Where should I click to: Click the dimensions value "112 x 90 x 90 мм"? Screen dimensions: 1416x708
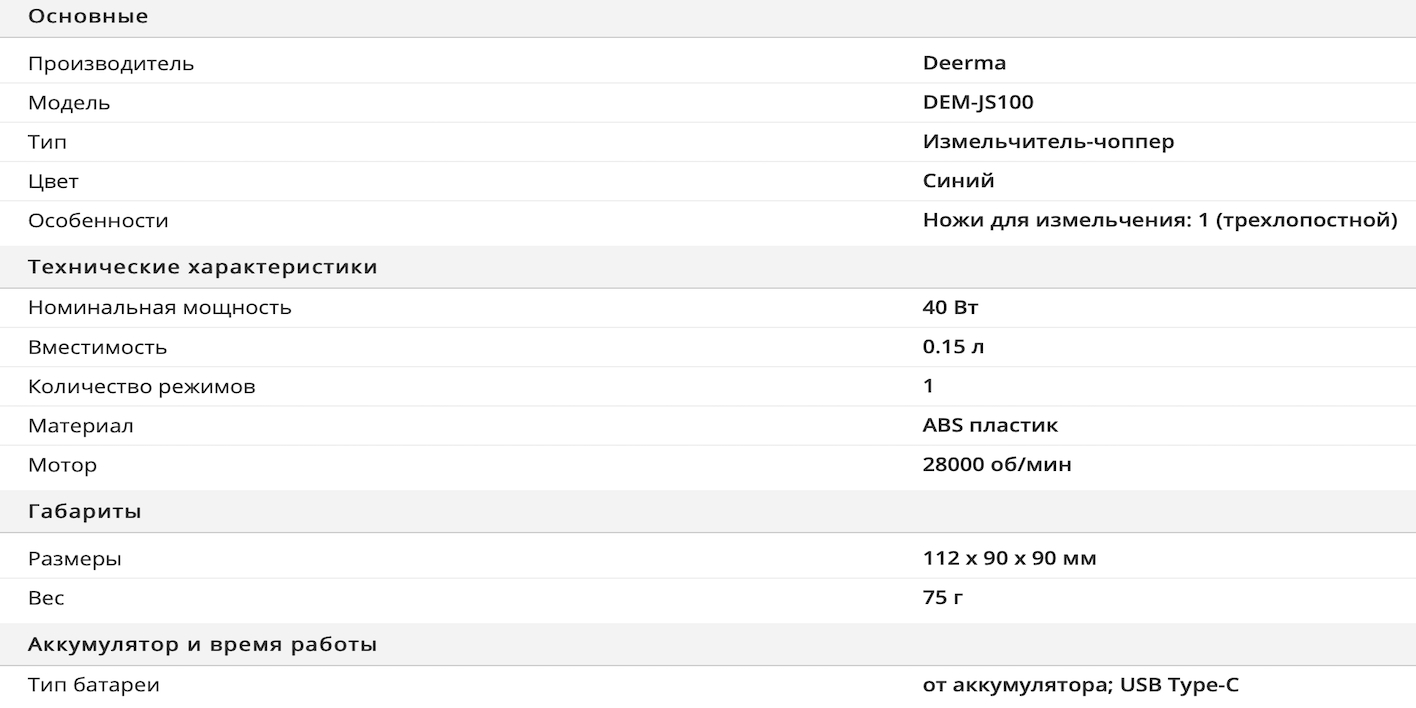[1009, 558]
